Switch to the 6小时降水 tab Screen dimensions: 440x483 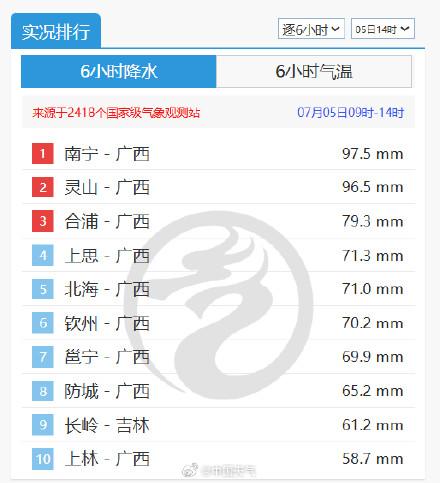[x=119, y=72]
